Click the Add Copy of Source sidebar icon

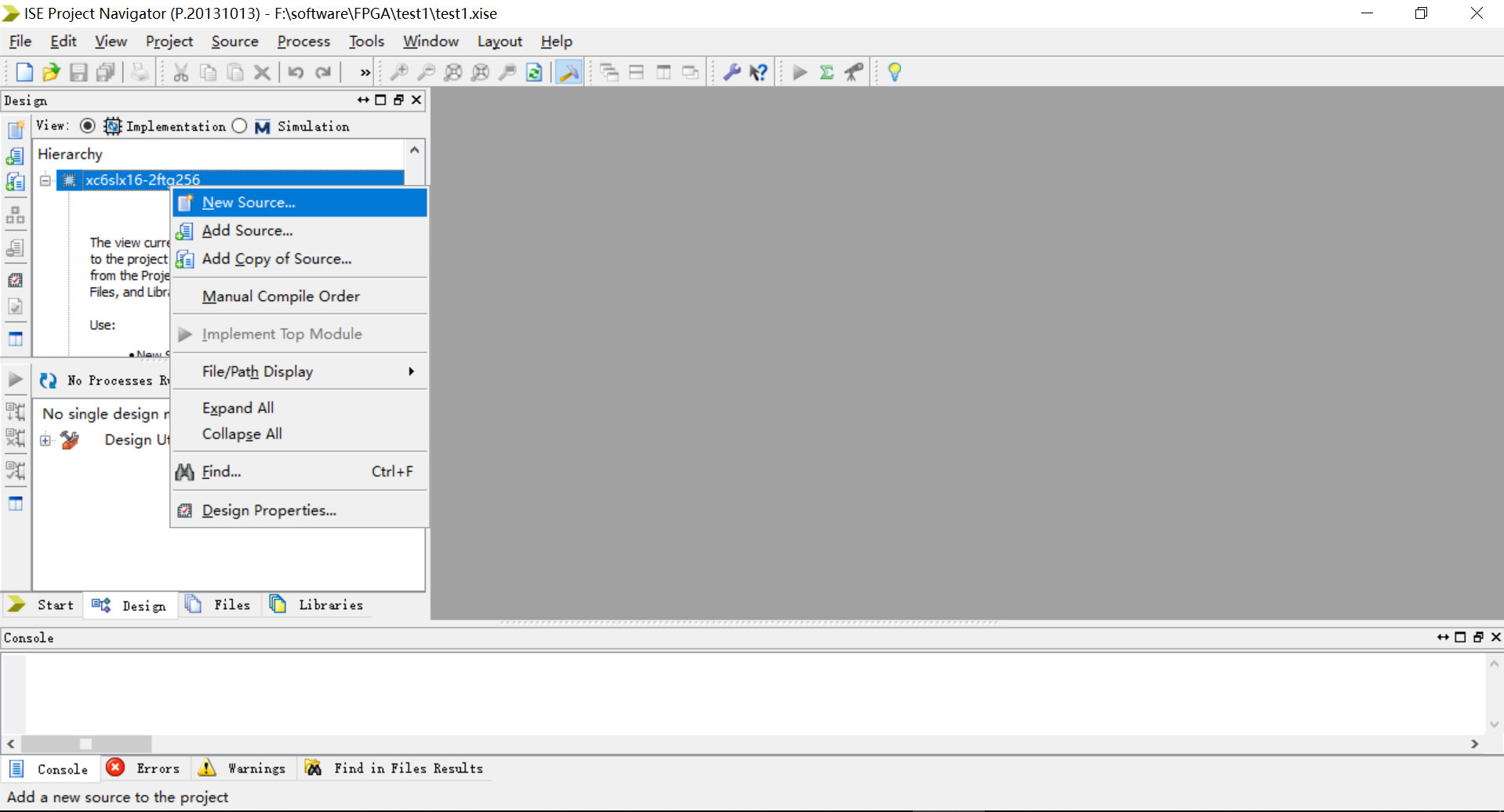click(x=16, y=181)
